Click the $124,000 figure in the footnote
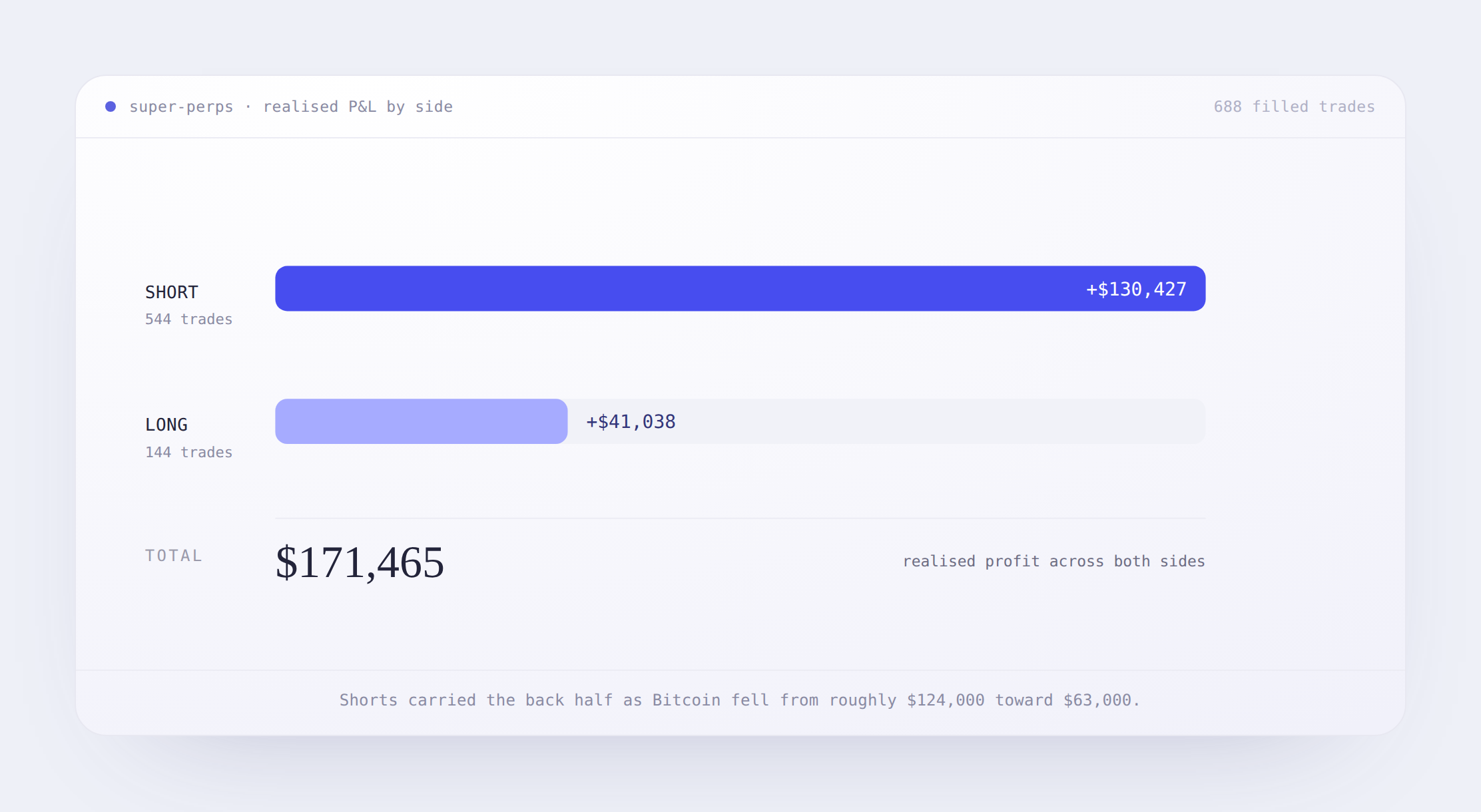The width and height of the screenshot is (1481, 812). (945, 700)
